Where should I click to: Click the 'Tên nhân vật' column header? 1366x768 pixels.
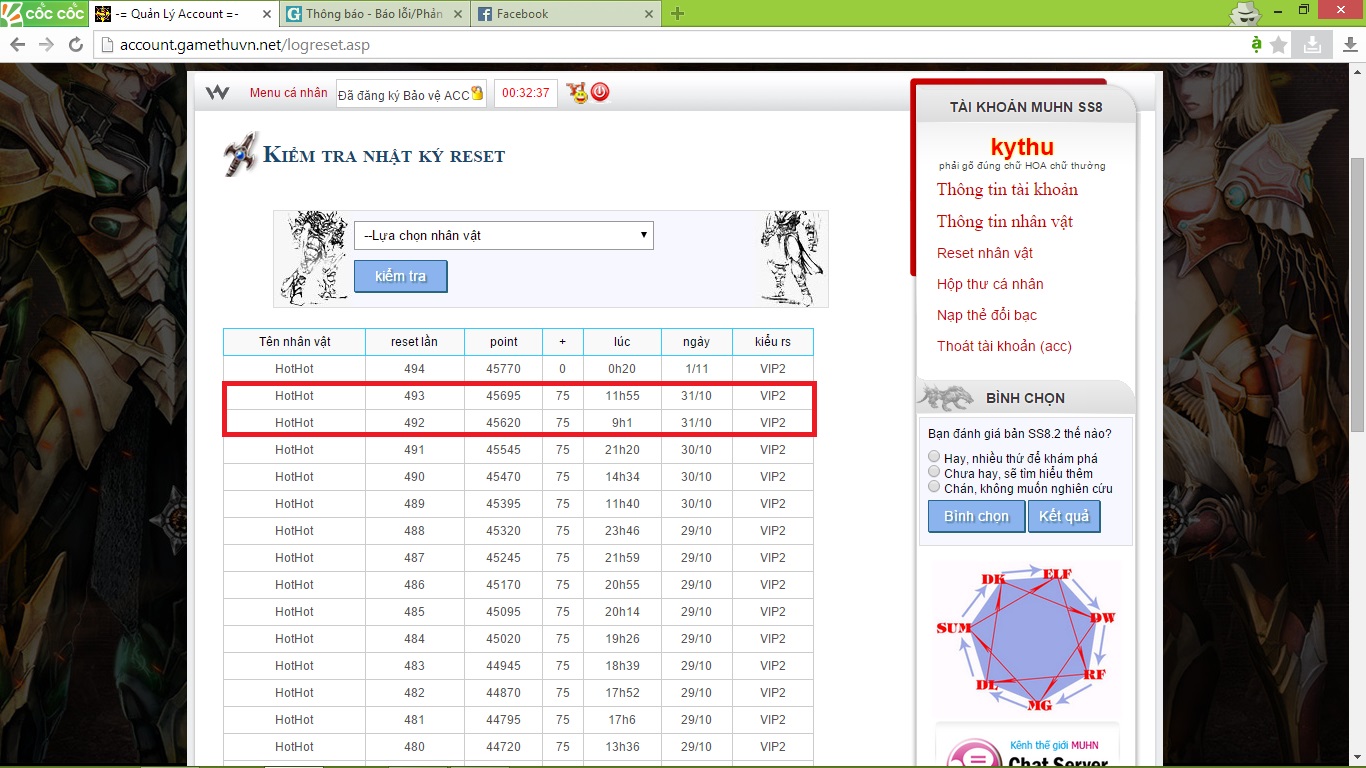295,342
